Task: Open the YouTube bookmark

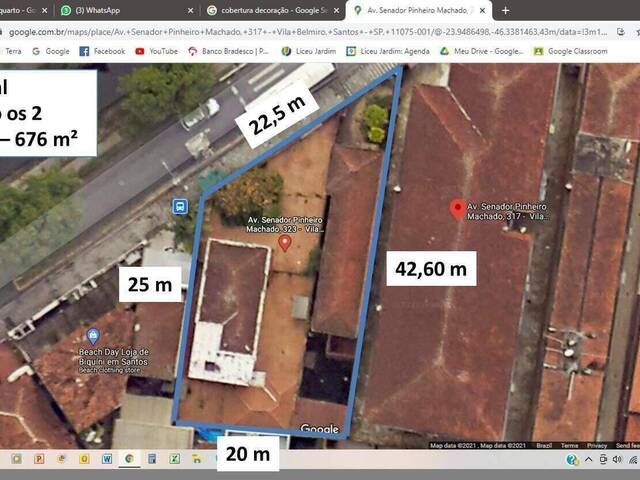Action: point(156,51)
